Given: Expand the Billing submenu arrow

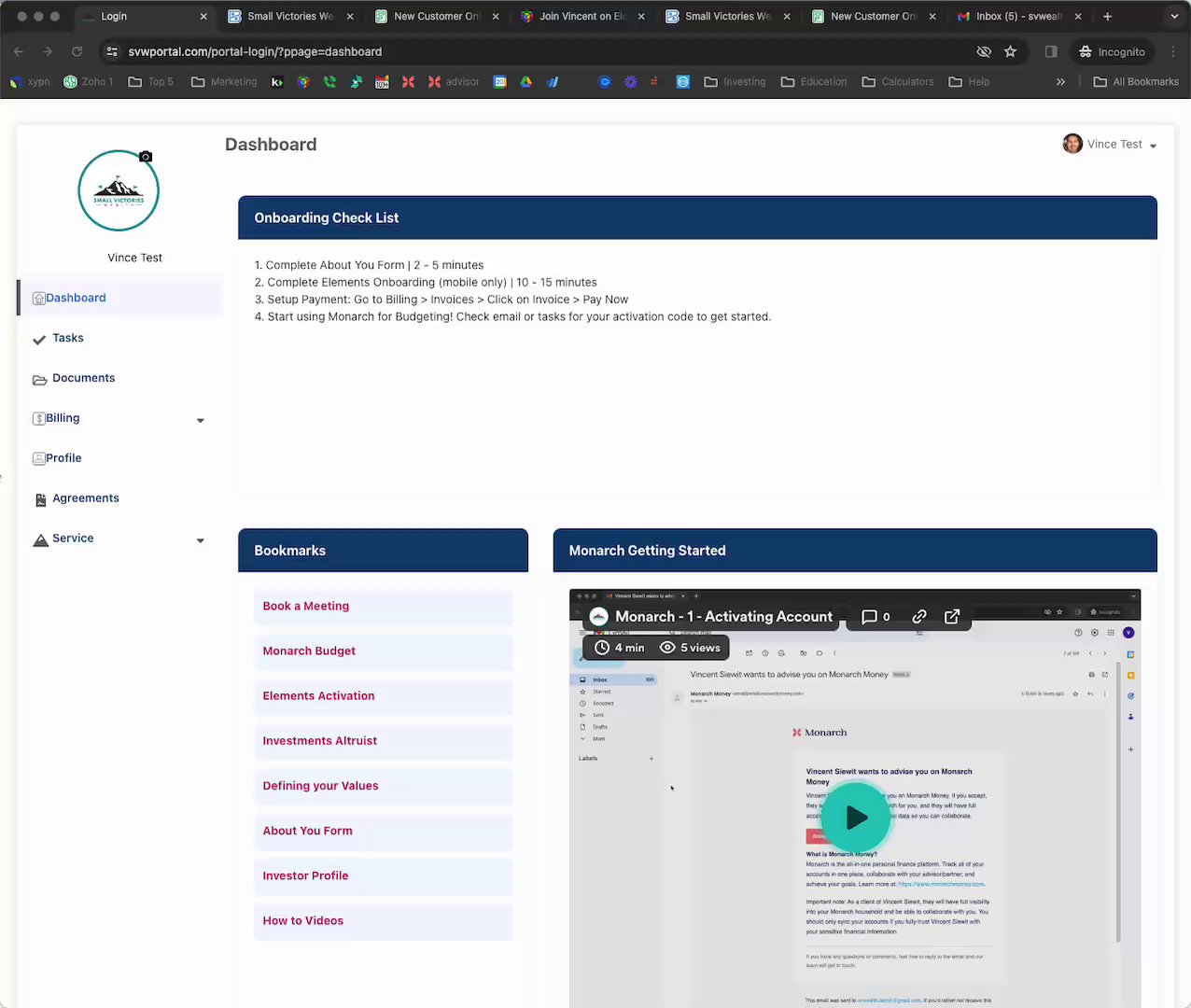Looking at the screenshot, I should pos(200,421).
